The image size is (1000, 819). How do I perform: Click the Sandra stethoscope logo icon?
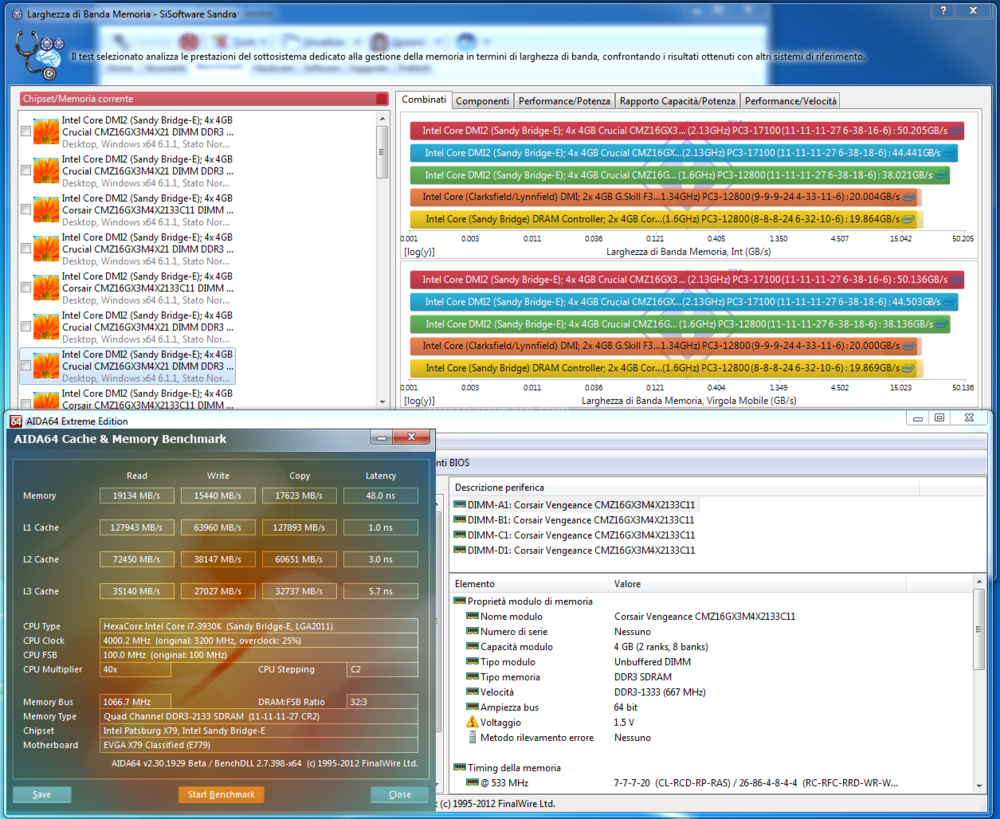(40, 56)
